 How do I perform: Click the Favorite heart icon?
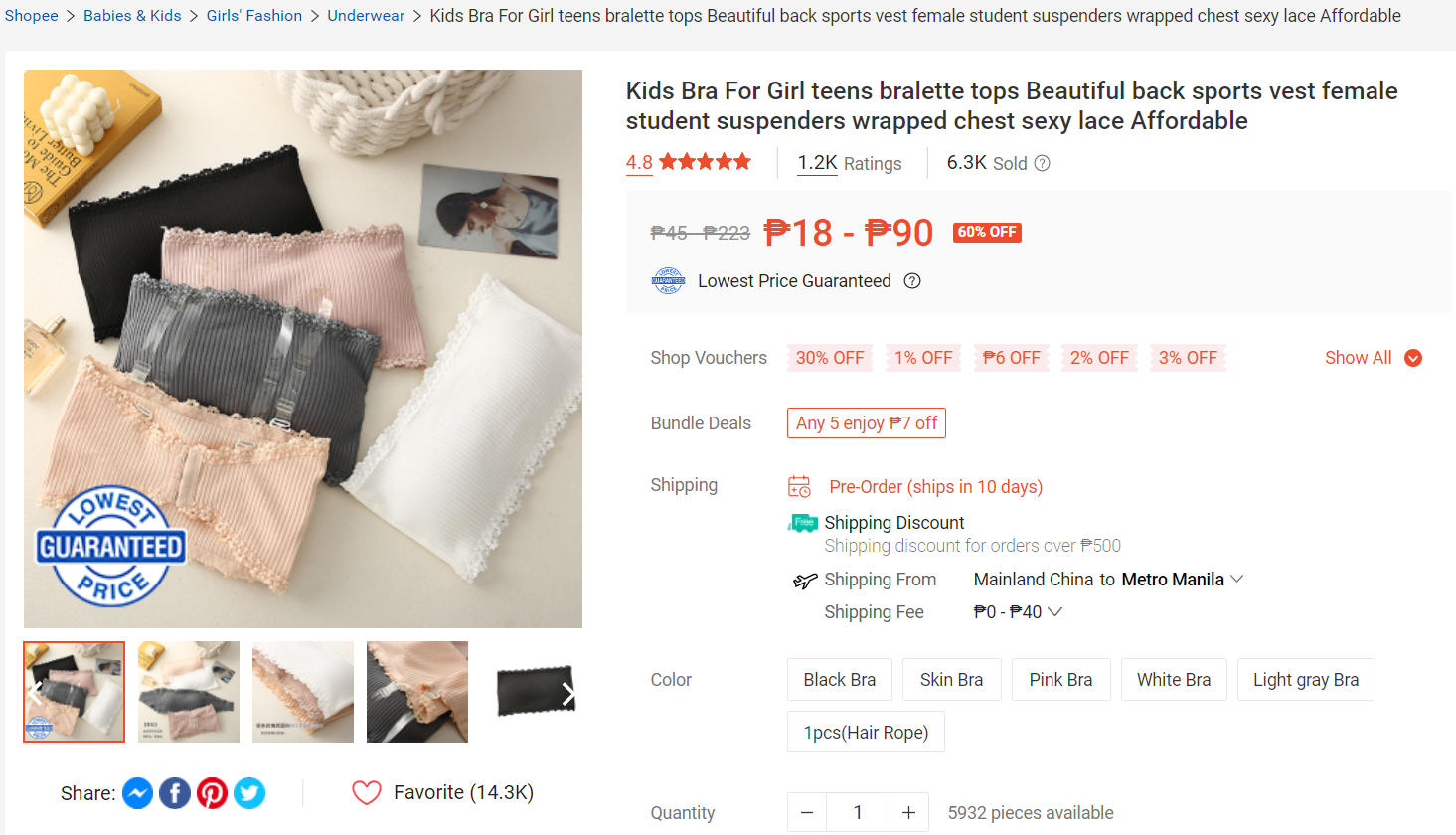click(x=367, y=792)
